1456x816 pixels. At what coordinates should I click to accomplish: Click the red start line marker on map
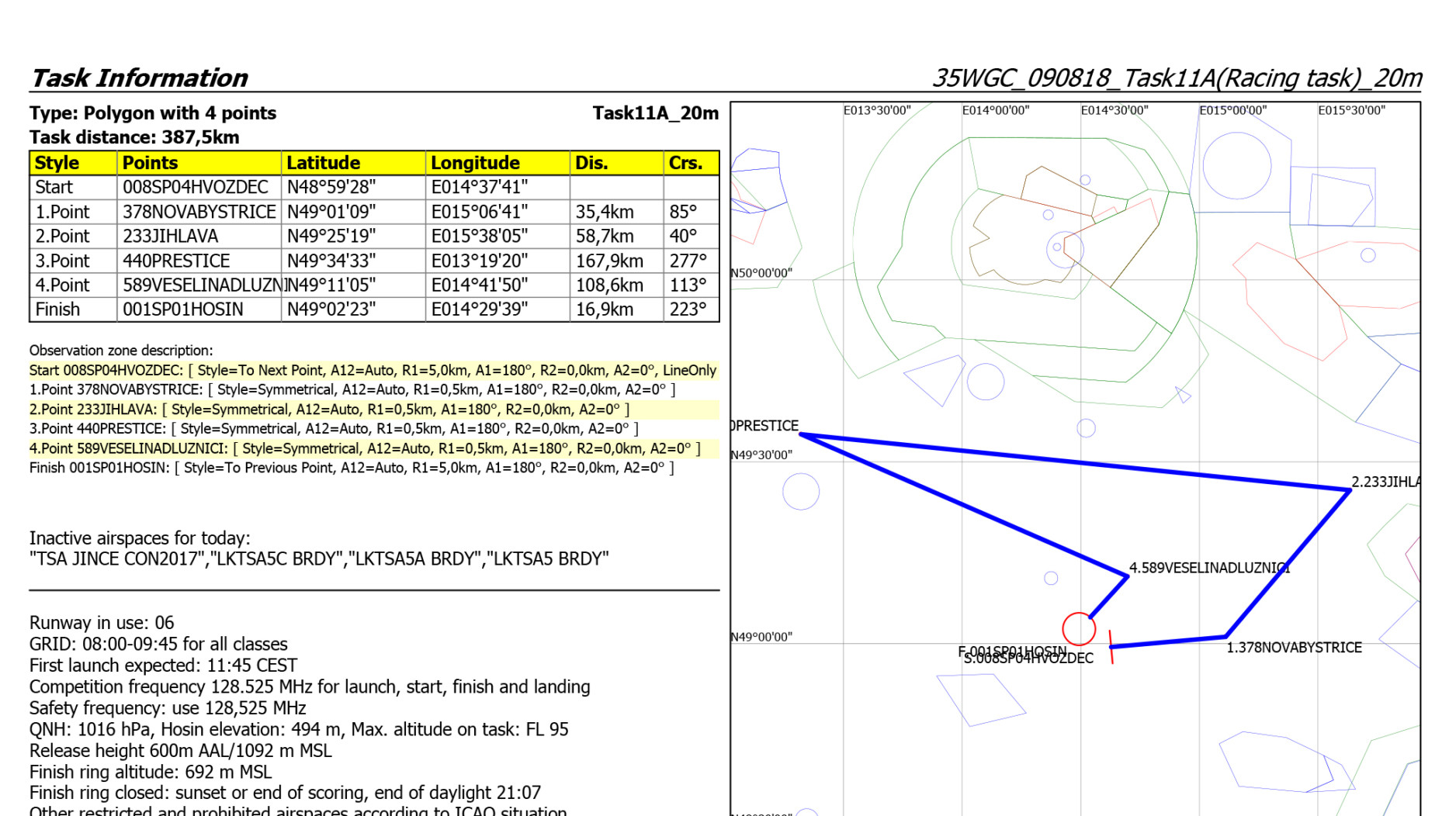(x=1111, y=647)
